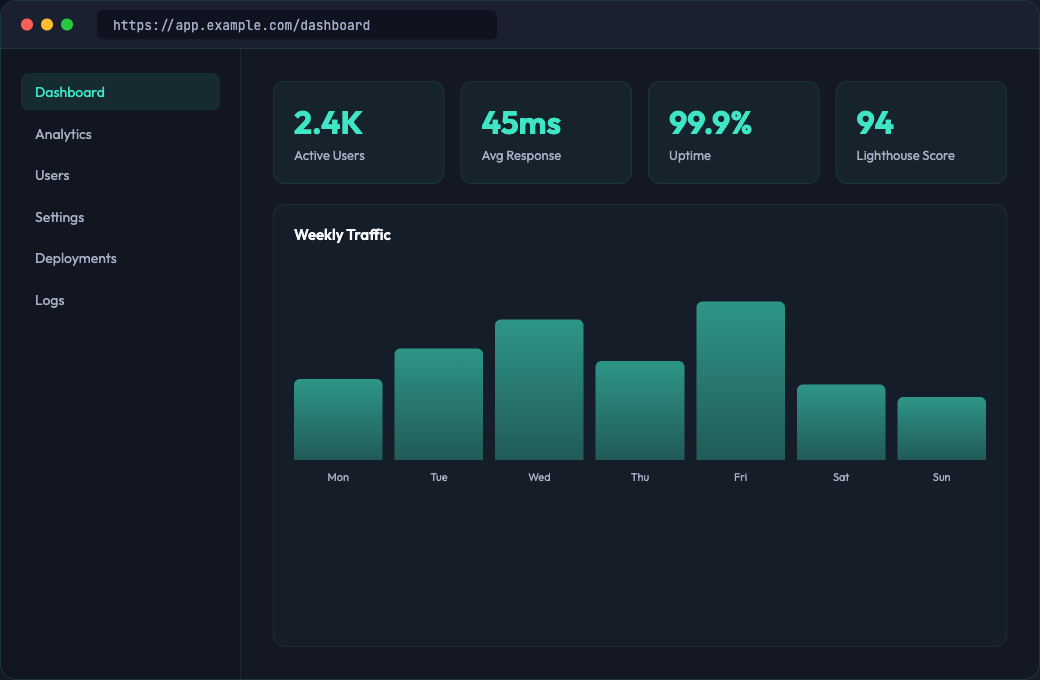Select the Uptime stat card
This screenshot has height=680, width=1040.
pyautogui.click(x=733, y=132)
